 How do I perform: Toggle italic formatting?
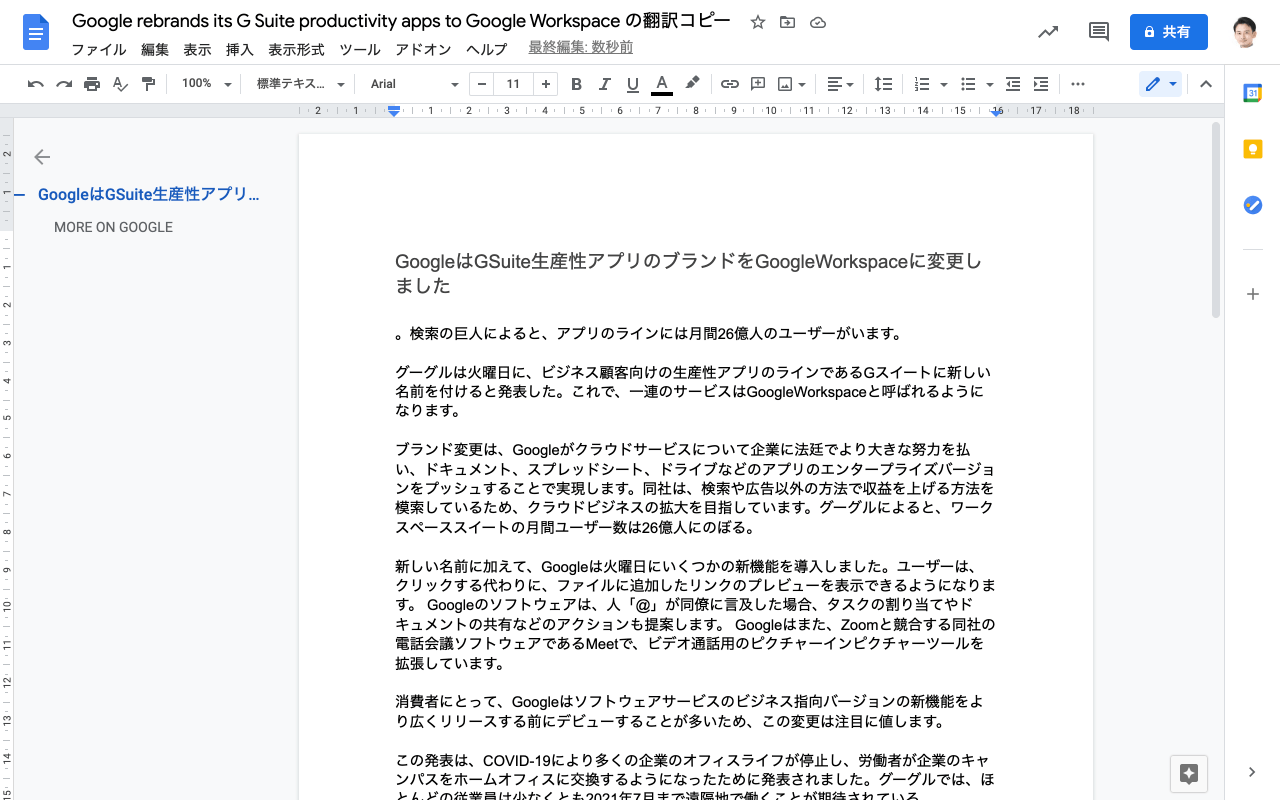(604, 84)
